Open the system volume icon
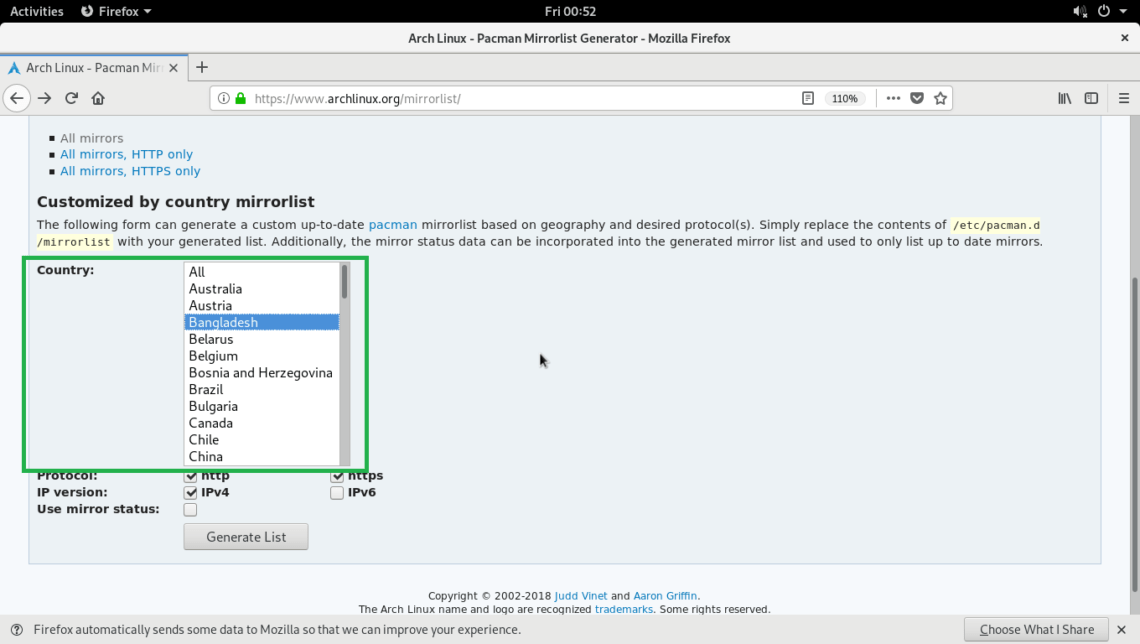Image resolution: width=1140 pixels, height=644 pixels. pos(1080,11)
